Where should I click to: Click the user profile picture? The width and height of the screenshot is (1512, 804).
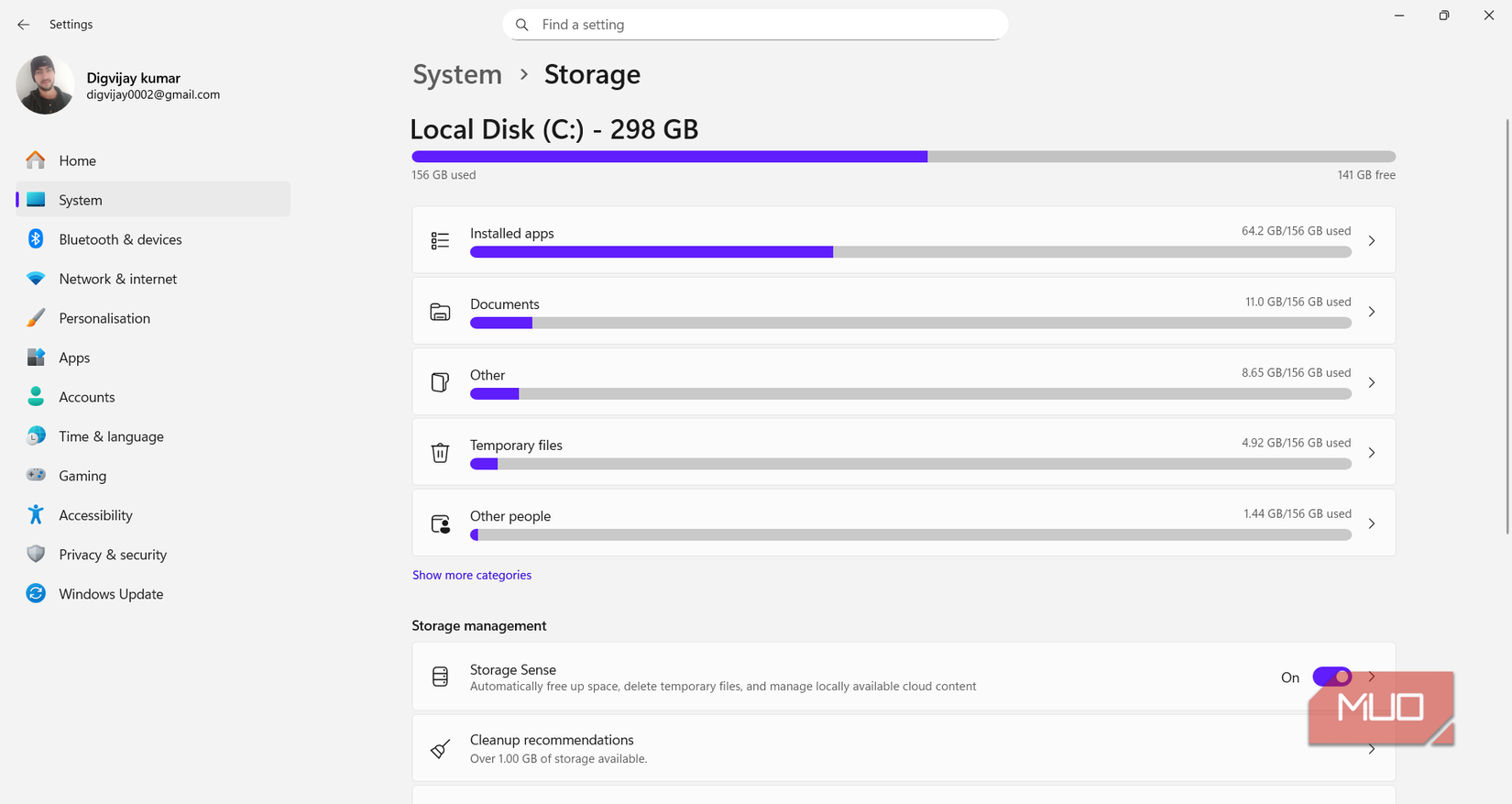pyautogui.click(x=45, y=84)
